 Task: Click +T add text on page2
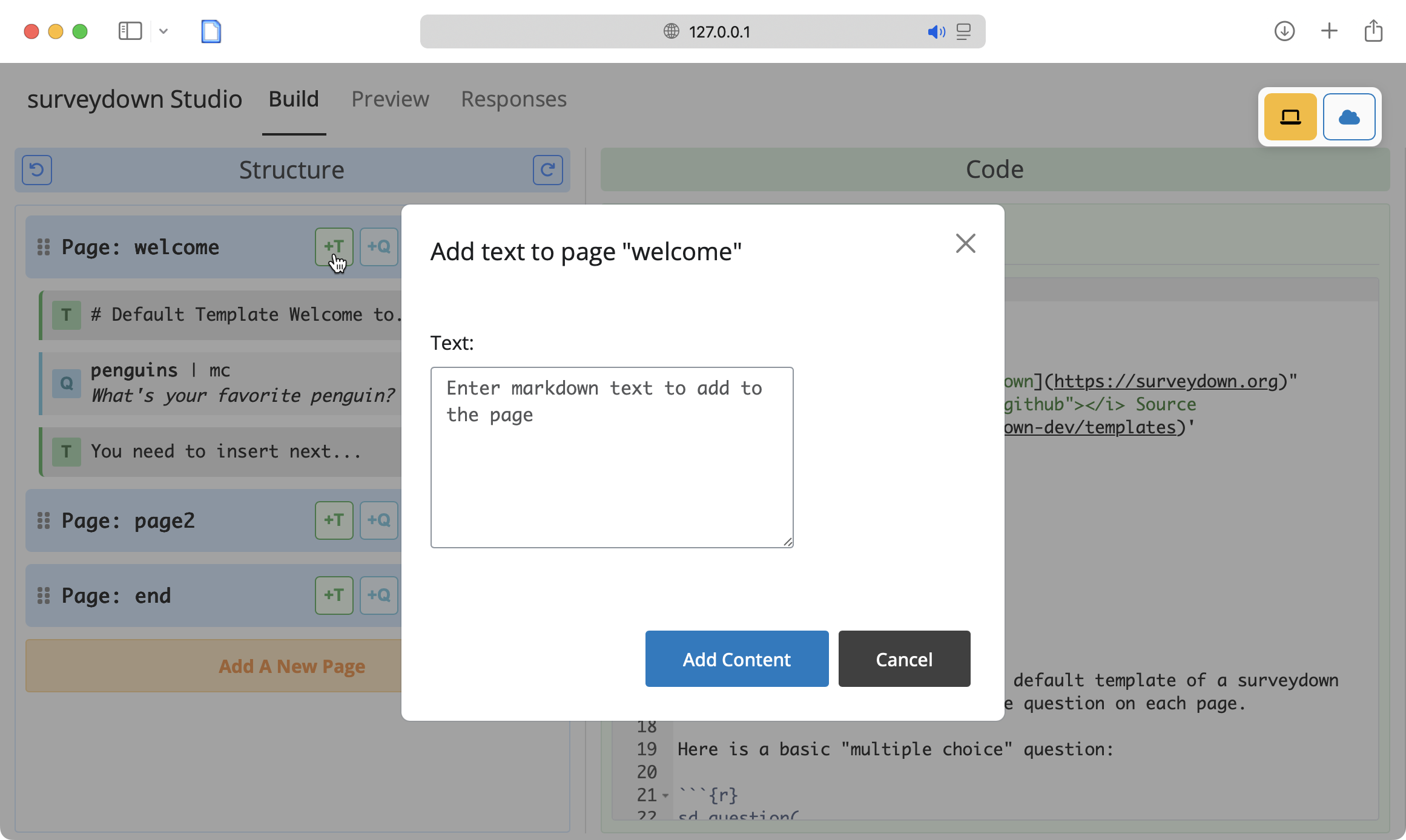(334, 520)
